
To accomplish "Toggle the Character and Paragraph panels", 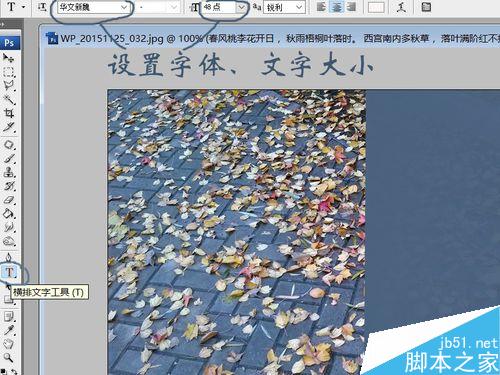I will click(426, 7).
